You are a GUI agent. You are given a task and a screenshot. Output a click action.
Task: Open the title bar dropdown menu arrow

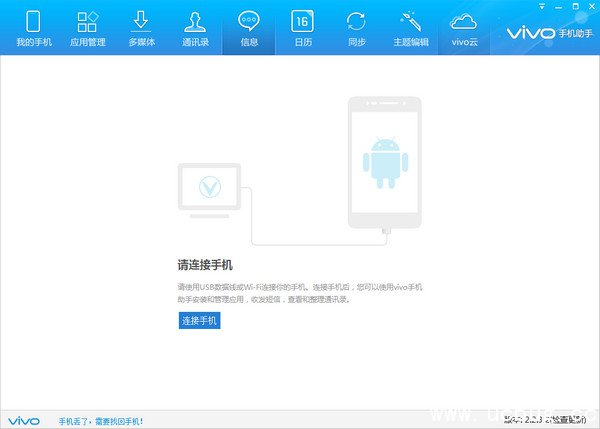pos(542,7)
